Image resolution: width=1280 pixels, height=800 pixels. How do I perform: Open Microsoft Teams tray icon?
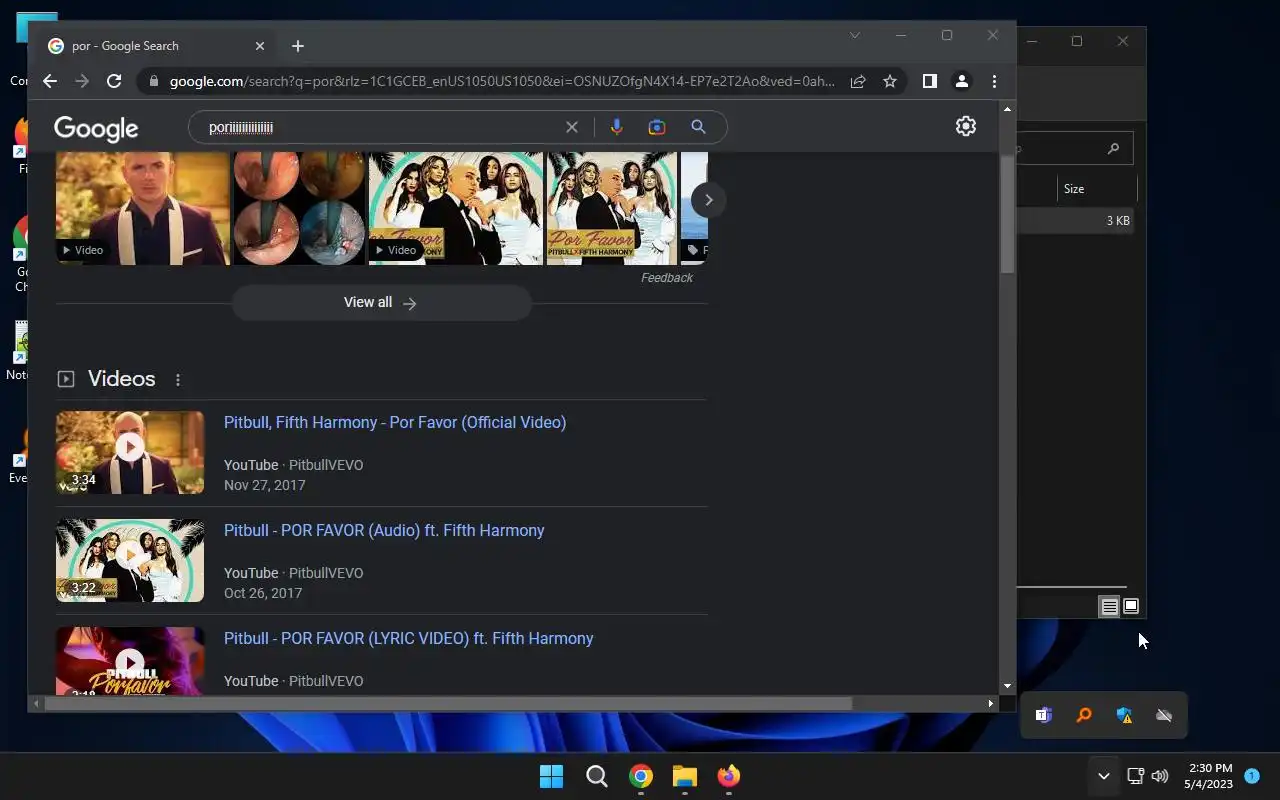coord(1044,715)
